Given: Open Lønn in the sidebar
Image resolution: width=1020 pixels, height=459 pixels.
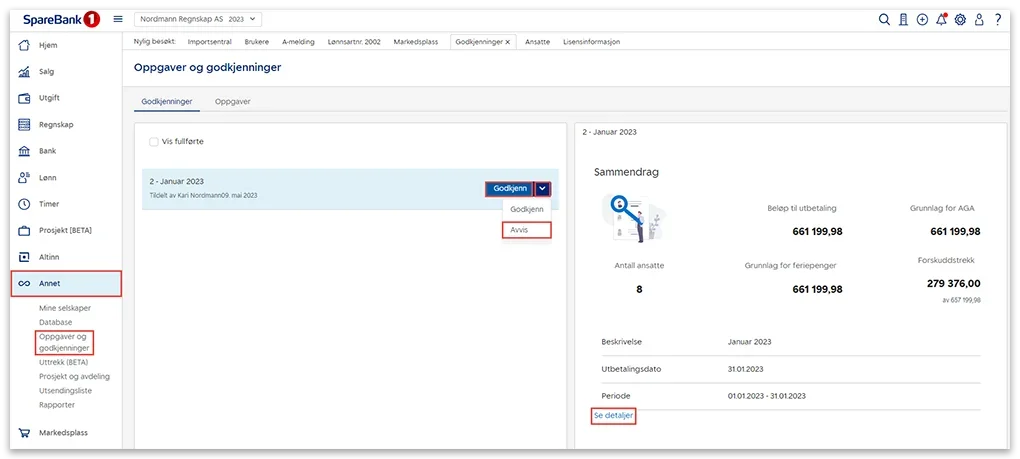Looking at the screenshot, I should pos(48,178).
